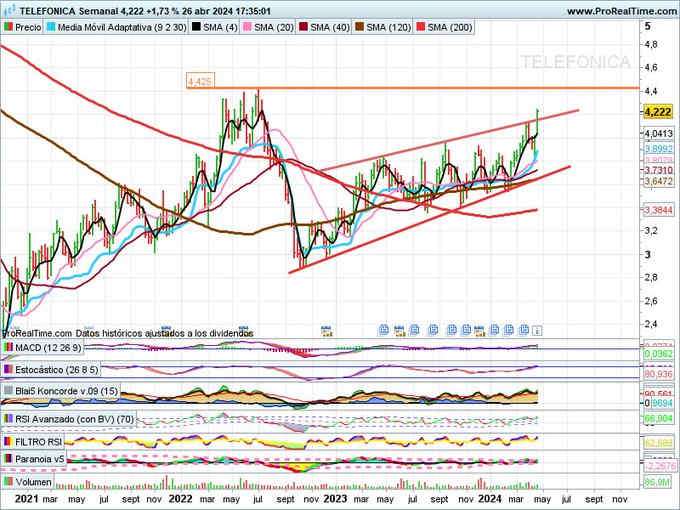
Task: Click the 66,904 RSI value label
Action: (658, 419)
